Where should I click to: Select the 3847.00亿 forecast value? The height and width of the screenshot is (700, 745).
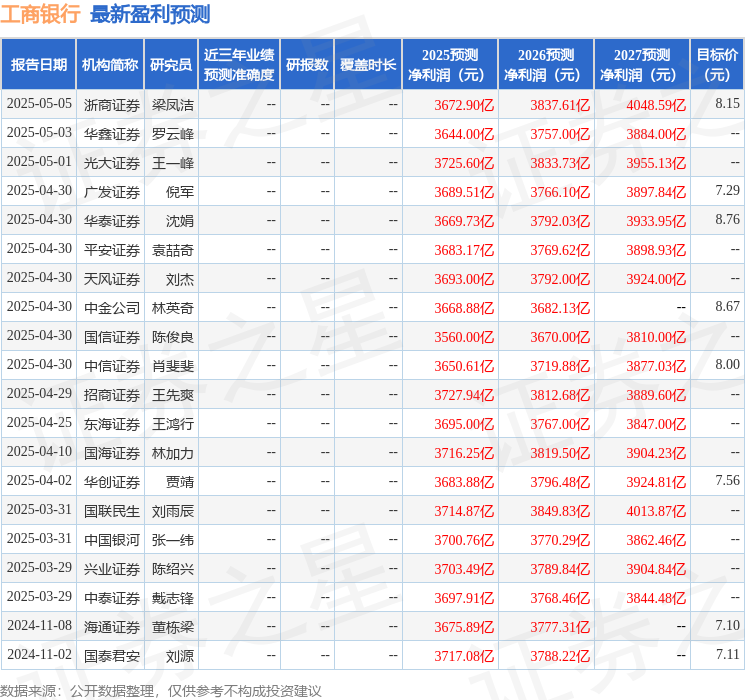coord(656,424)
